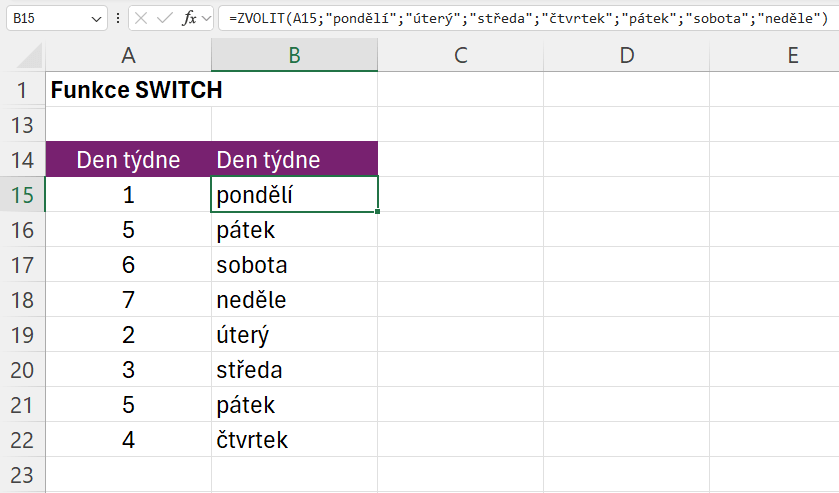Select row 1 header
839x493 pixels.
[22, 90]
